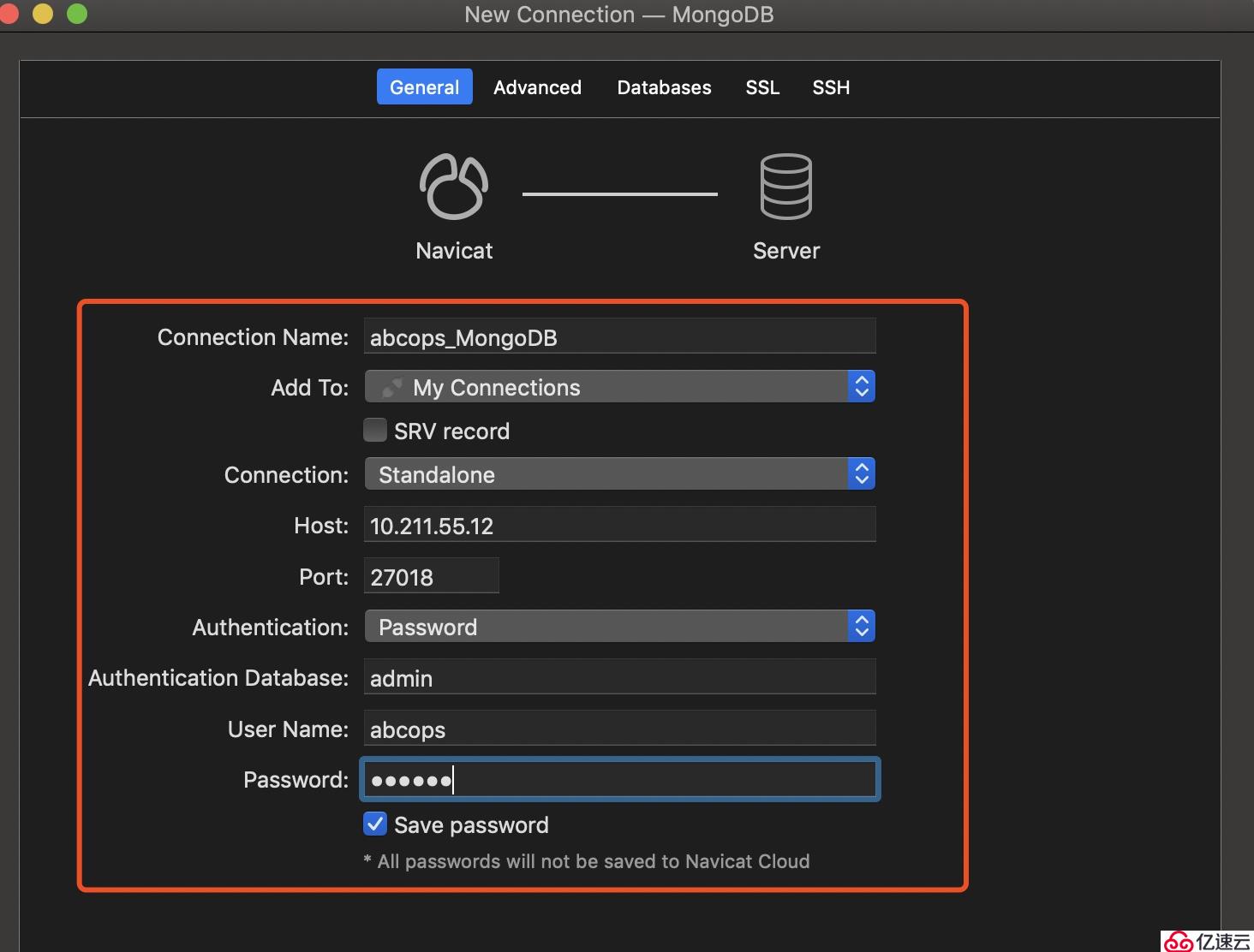Viewport: 1254px width, 952px height.
Task: Switch to the SSL tab
Action: click(x=762, y=87)
